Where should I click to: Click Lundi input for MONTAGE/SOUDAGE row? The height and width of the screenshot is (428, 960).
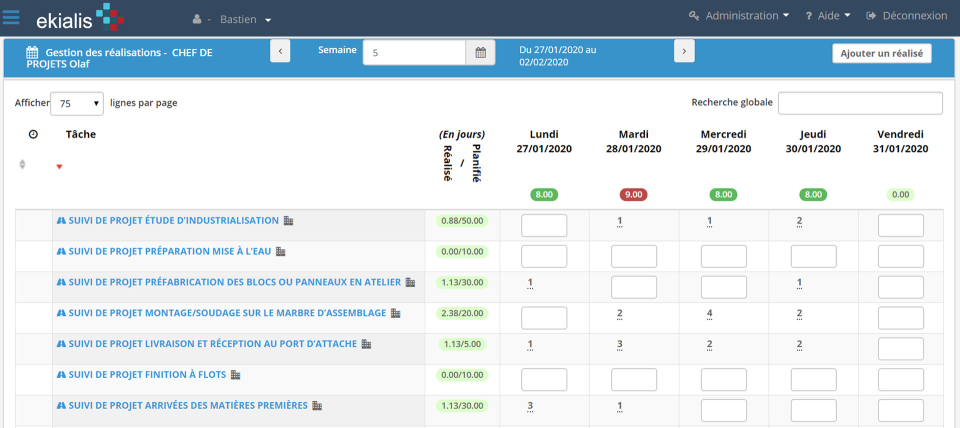[x=544, y=318]
